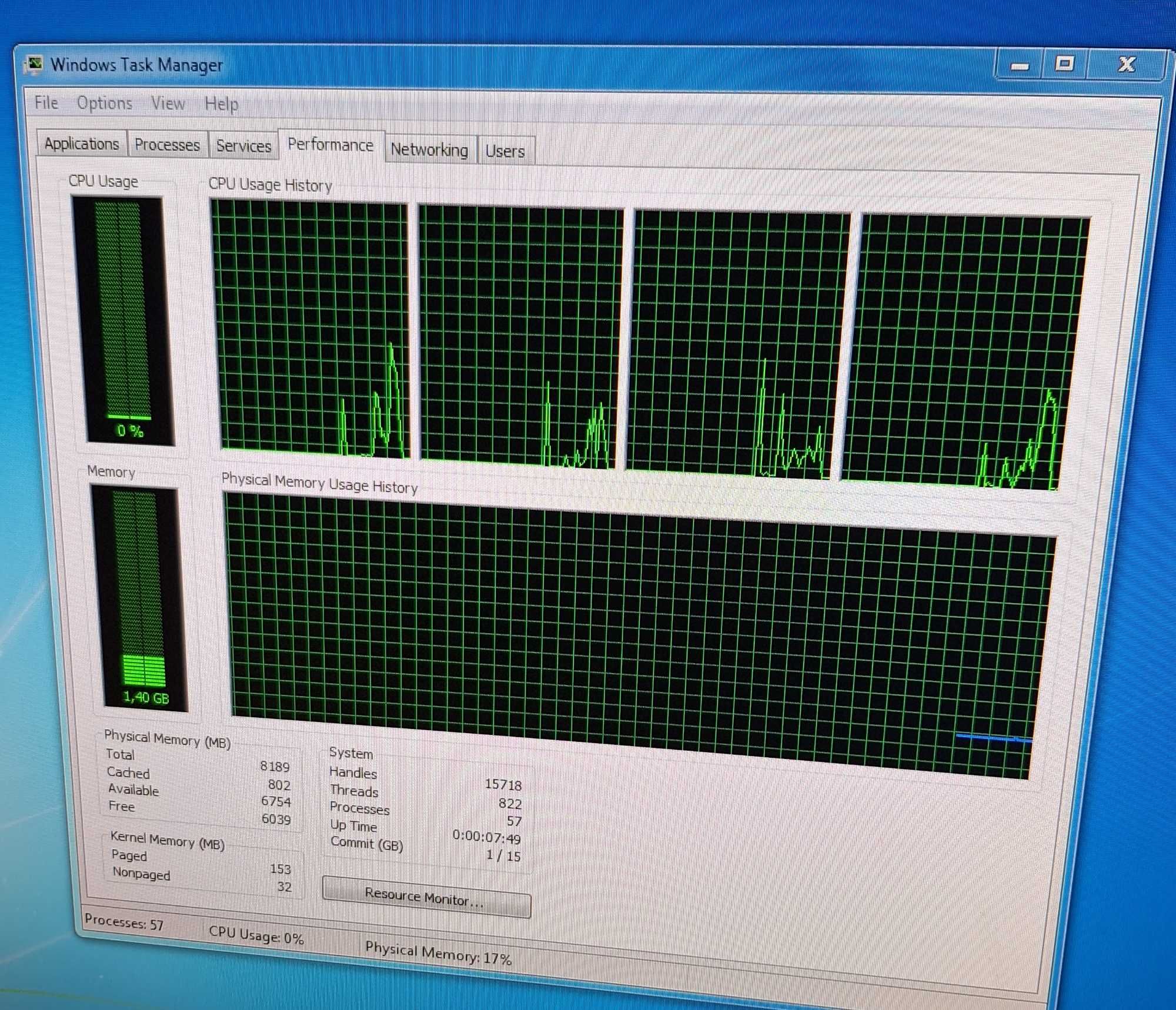Switch to the Processes tab
The image size is (1176, 1010).
coord(168,145)
